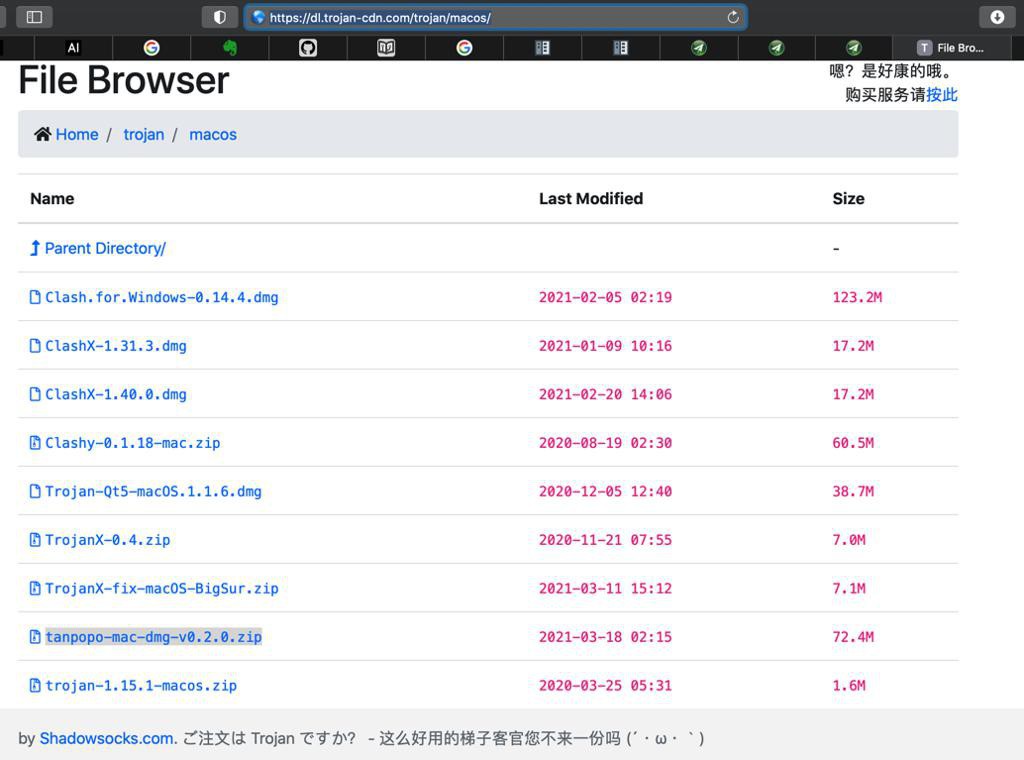The height and width of the screenshot is (760, 1024).
Task: Select the 72.4M size value
Action: [x=853, y=637]
